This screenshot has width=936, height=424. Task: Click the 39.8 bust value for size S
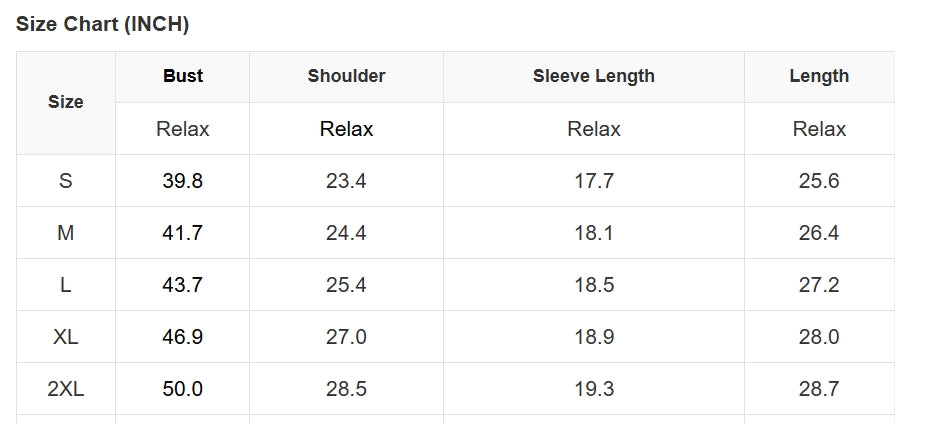coord(183,181)
